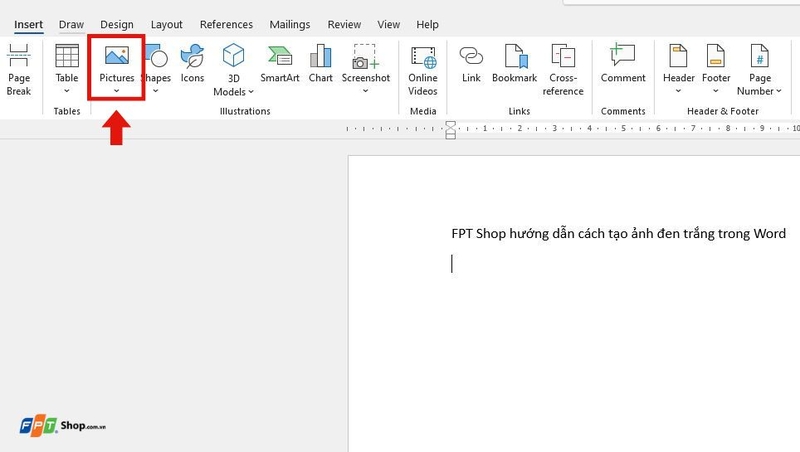This screenshot has height=452, width=800.
Task: Expand the Table dropdown
Action: pyautogui.click(x=67, y=91)
